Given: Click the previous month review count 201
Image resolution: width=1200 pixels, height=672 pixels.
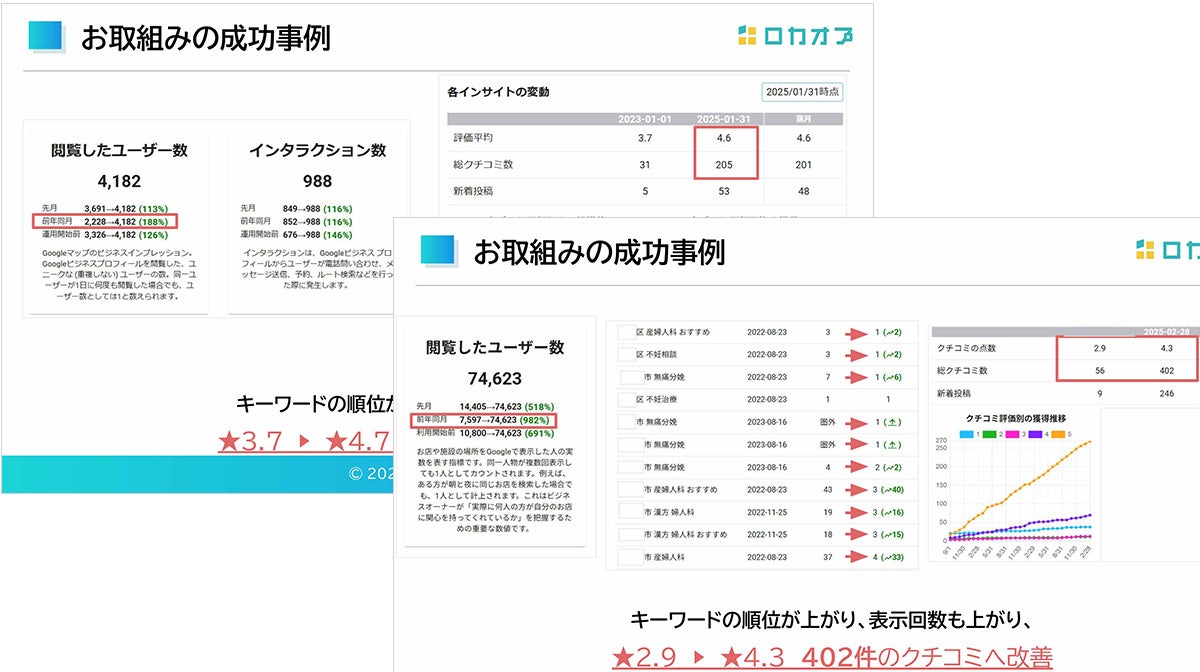Looking at the screenshot, I should point(802,165).
